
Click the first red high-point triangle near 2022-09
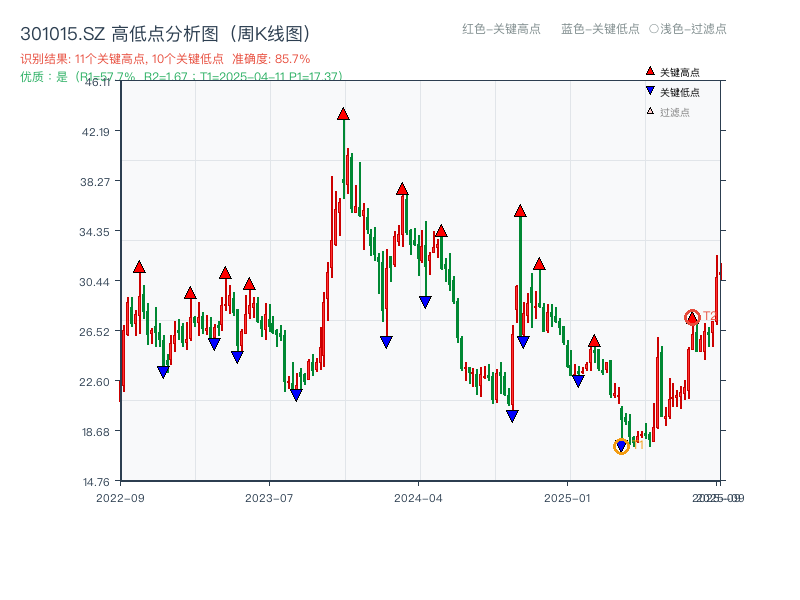click(138, 265)
